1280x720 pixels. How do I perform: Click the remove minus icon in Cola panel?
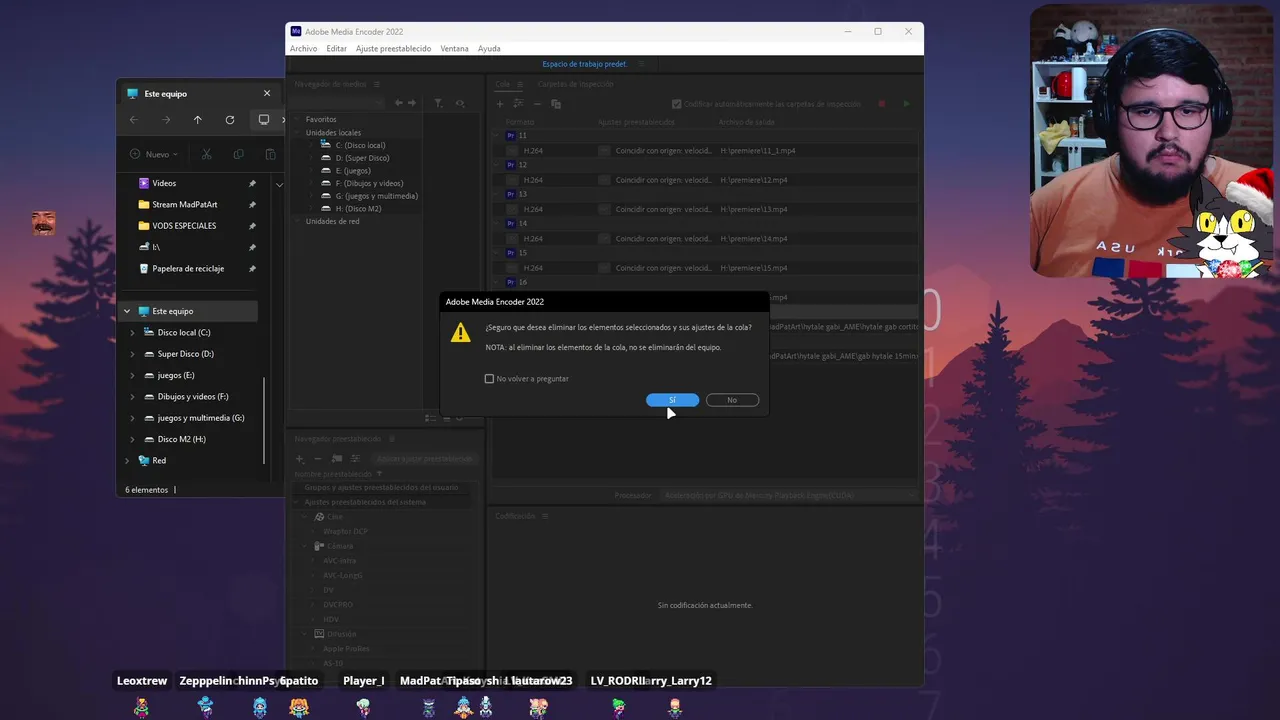(537, 104)
